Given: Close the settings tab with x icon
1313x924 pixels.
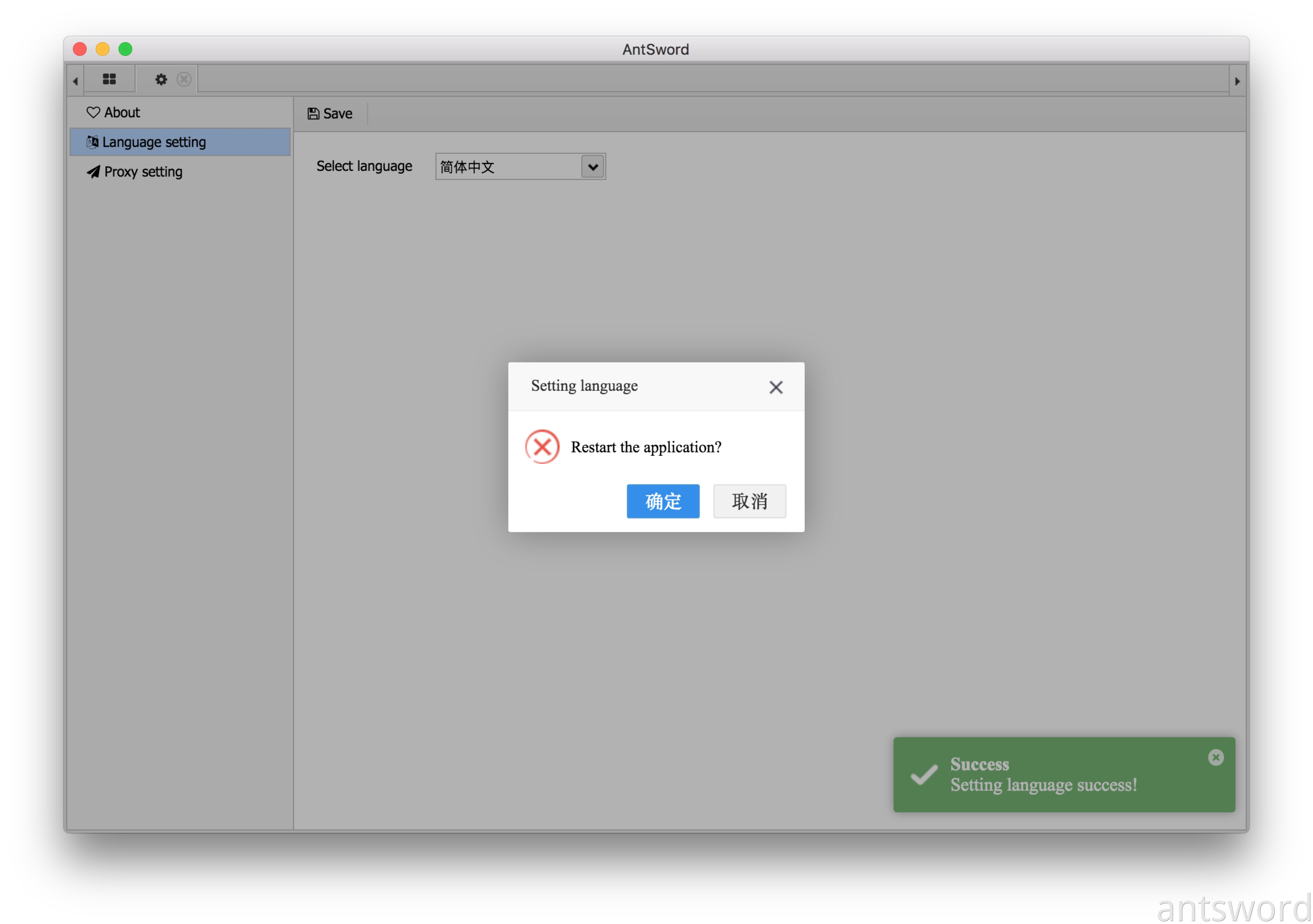Looking at the screenshot, I should [184, 79].
